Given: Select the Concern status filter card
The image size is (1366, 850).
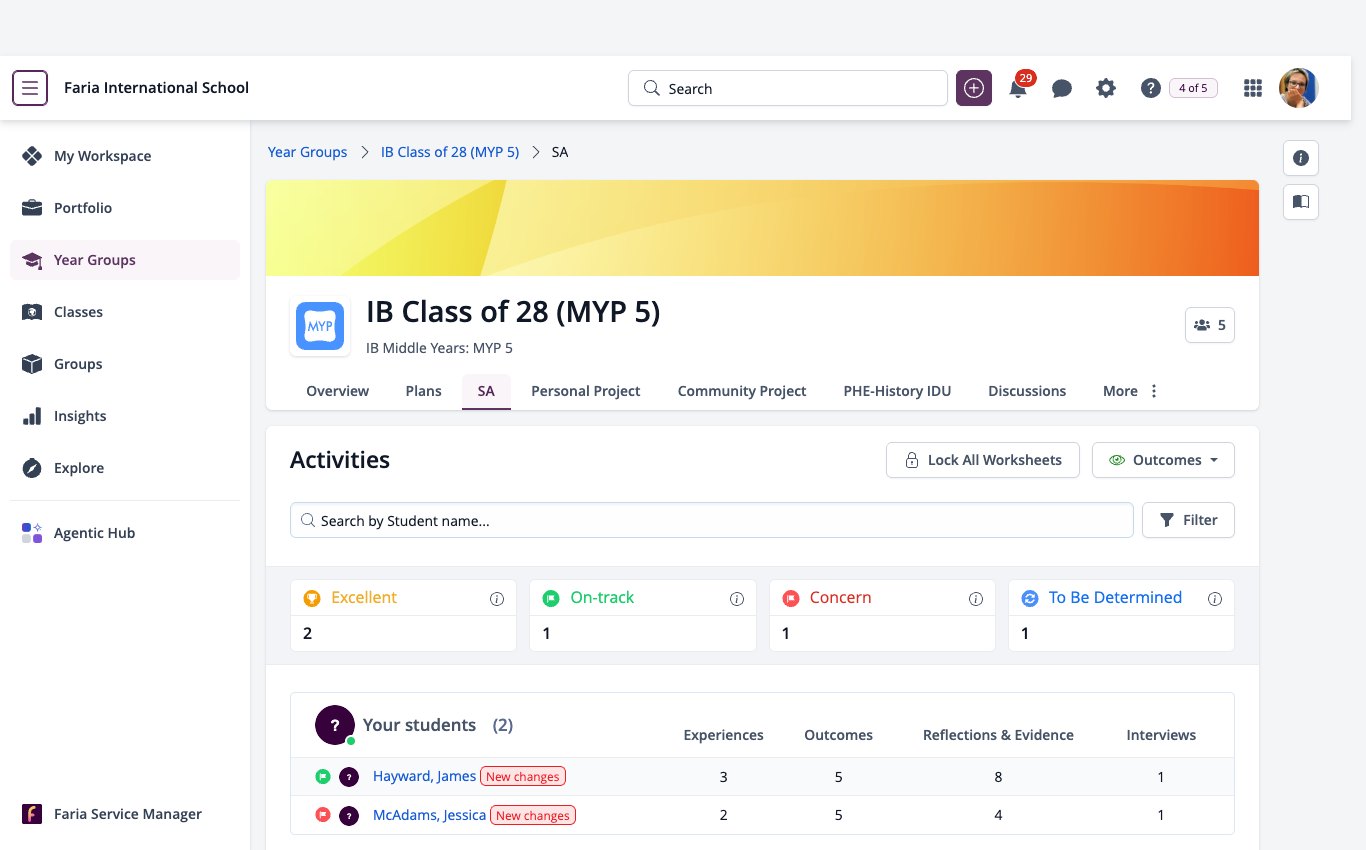Looking at the screenshot, I should pos(882,616).
